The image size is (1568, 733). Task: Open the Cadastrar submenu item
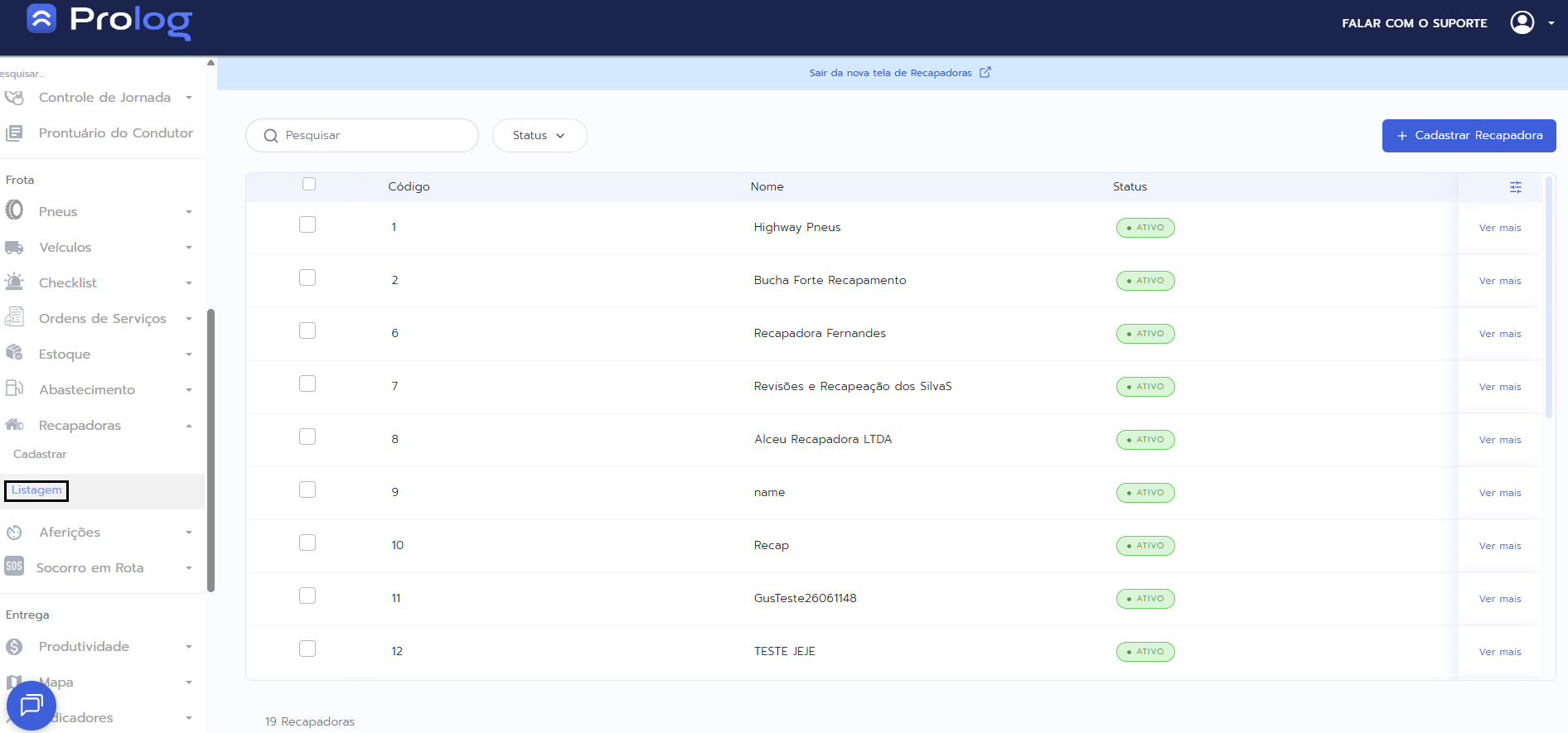[x=40, y=454]
